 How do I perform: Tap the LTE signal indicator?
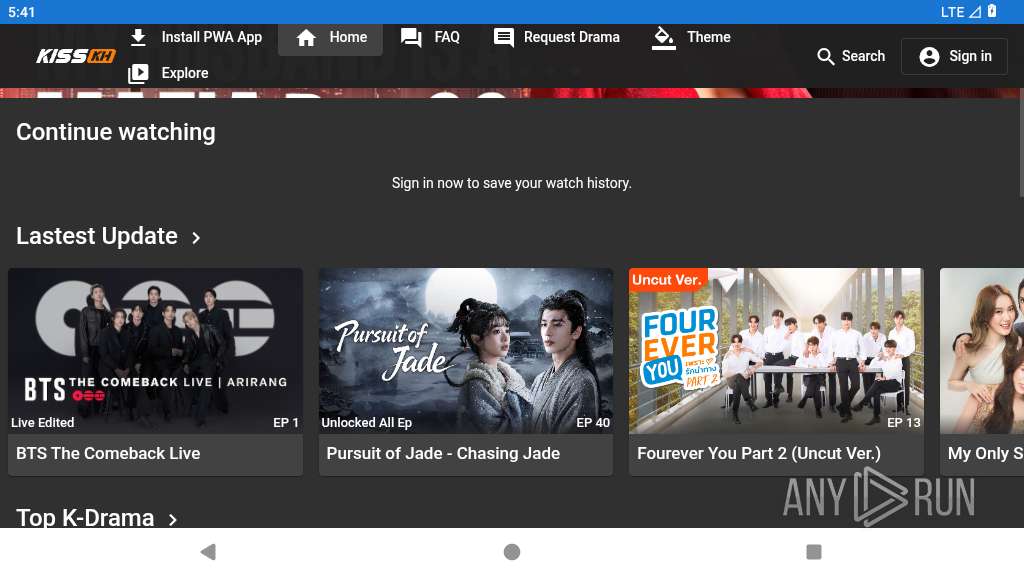click(x=961, y=12)
